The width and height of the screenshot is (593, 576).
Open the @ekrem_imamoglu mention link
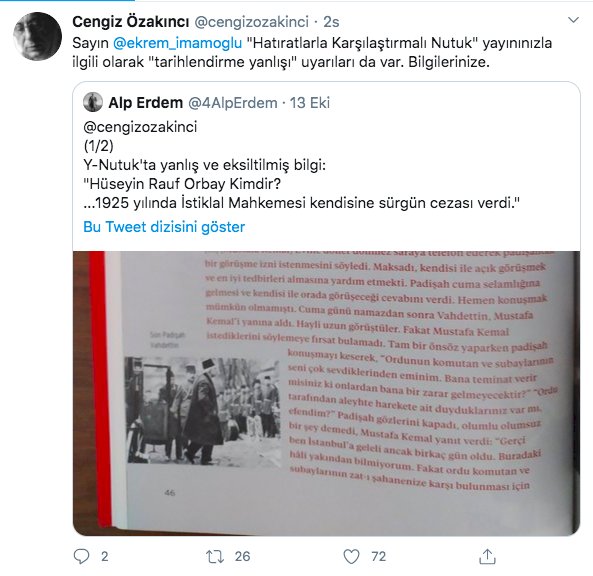177,43
